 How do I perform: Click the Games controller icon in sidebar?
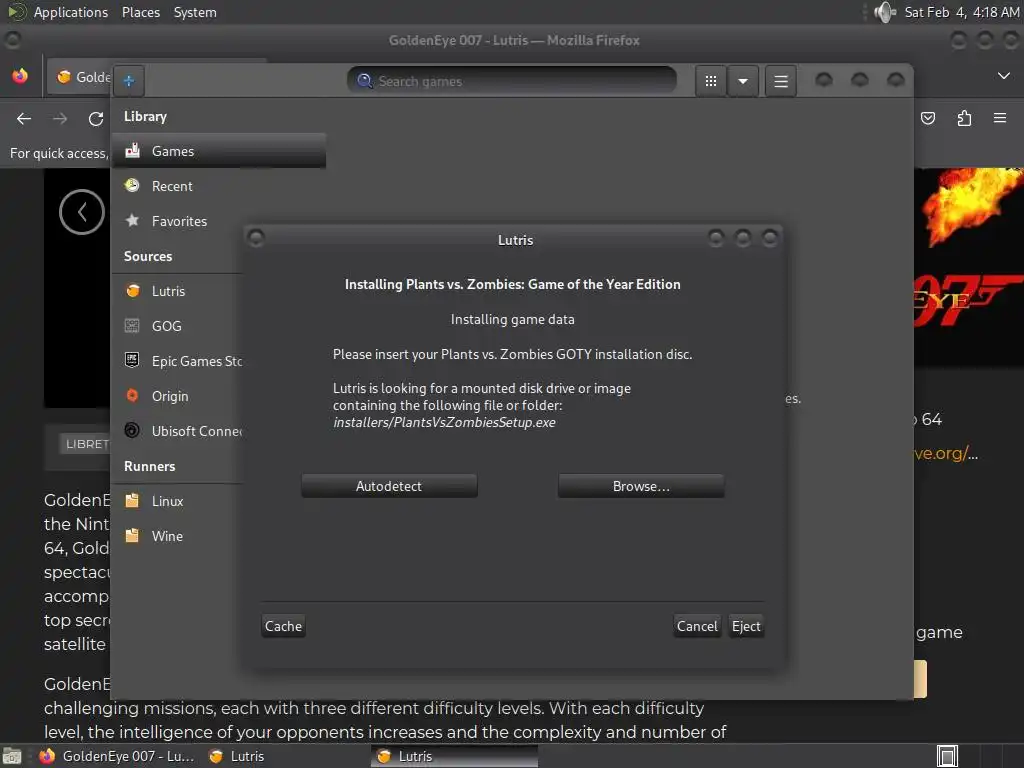(133, 150)
